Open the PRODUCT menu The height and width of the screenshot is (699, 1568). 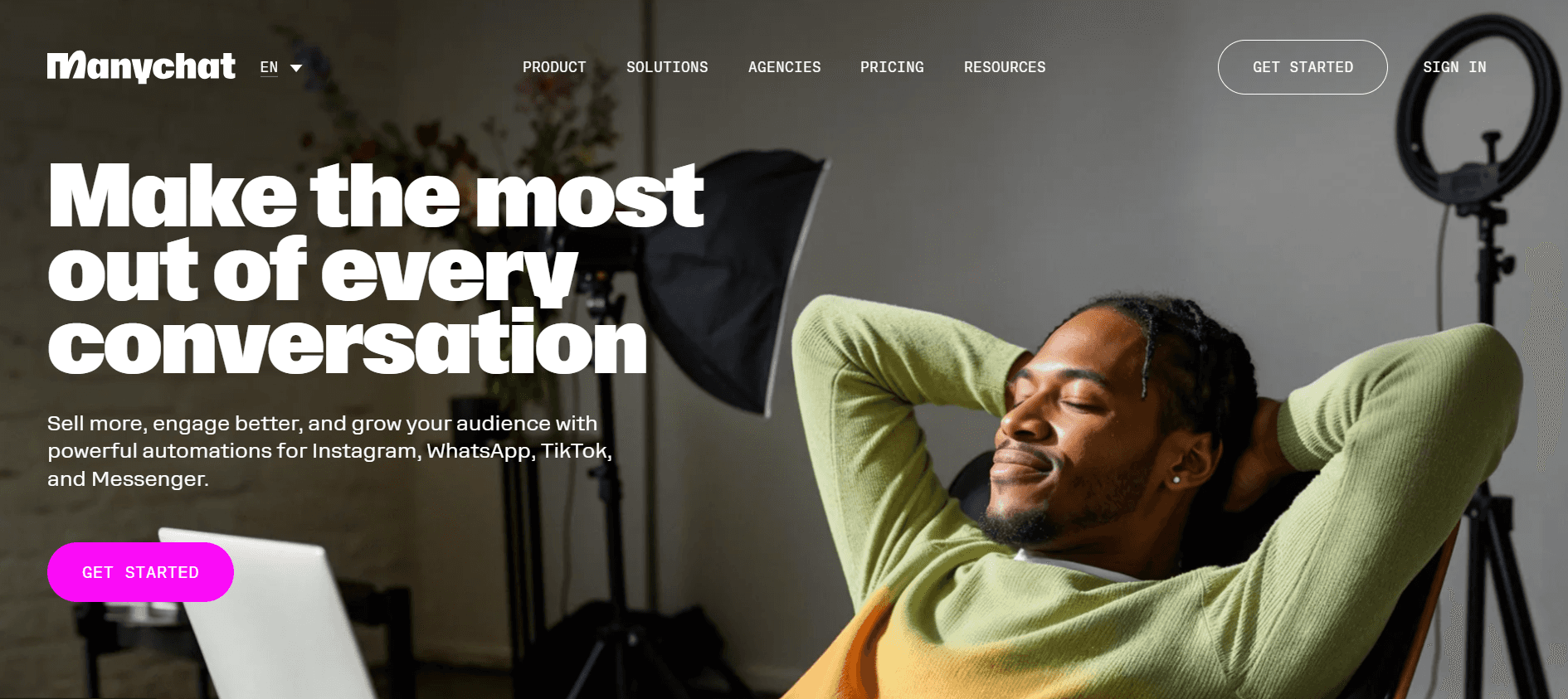point(554,67)
